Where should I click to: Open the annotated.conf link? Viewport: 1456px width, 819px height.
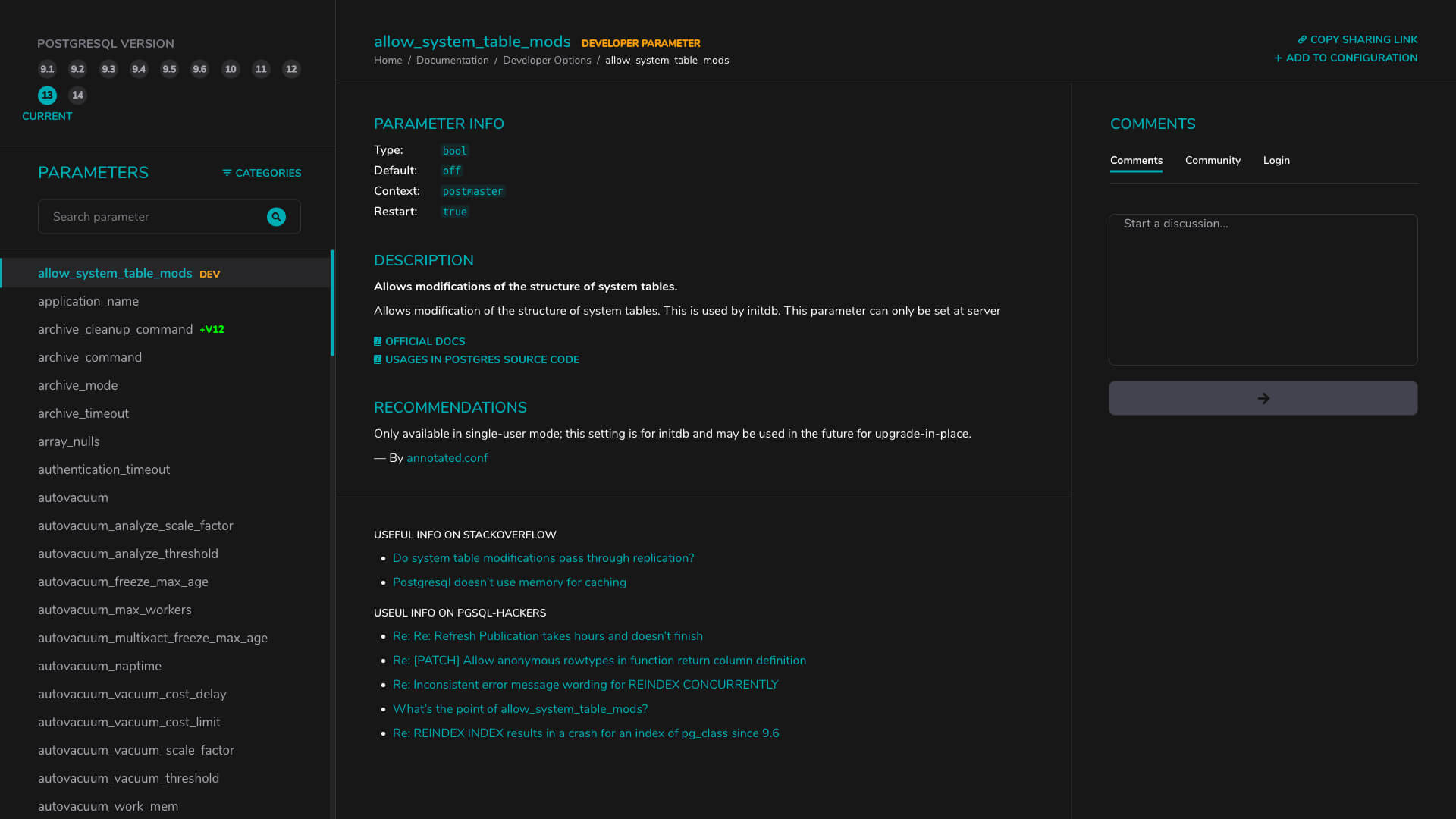point(447,458)
